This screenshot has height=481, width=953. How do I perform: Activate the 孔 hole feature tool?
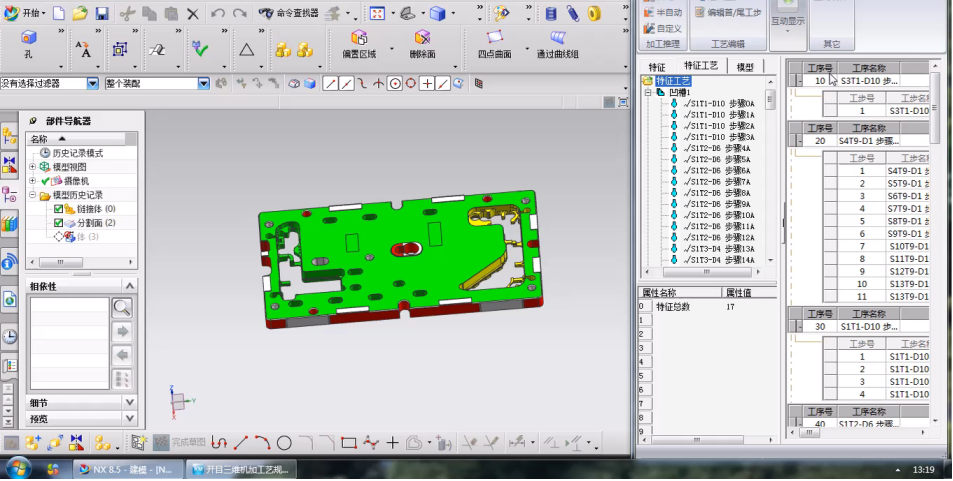point(29,44)
